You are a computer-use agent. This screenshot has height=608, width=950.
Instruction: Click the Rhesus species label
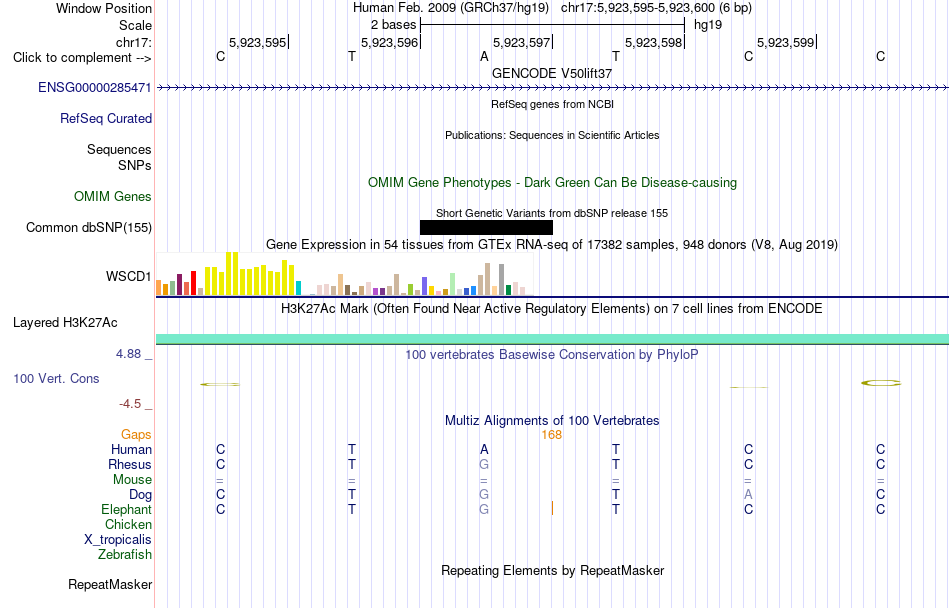(130, 465)
